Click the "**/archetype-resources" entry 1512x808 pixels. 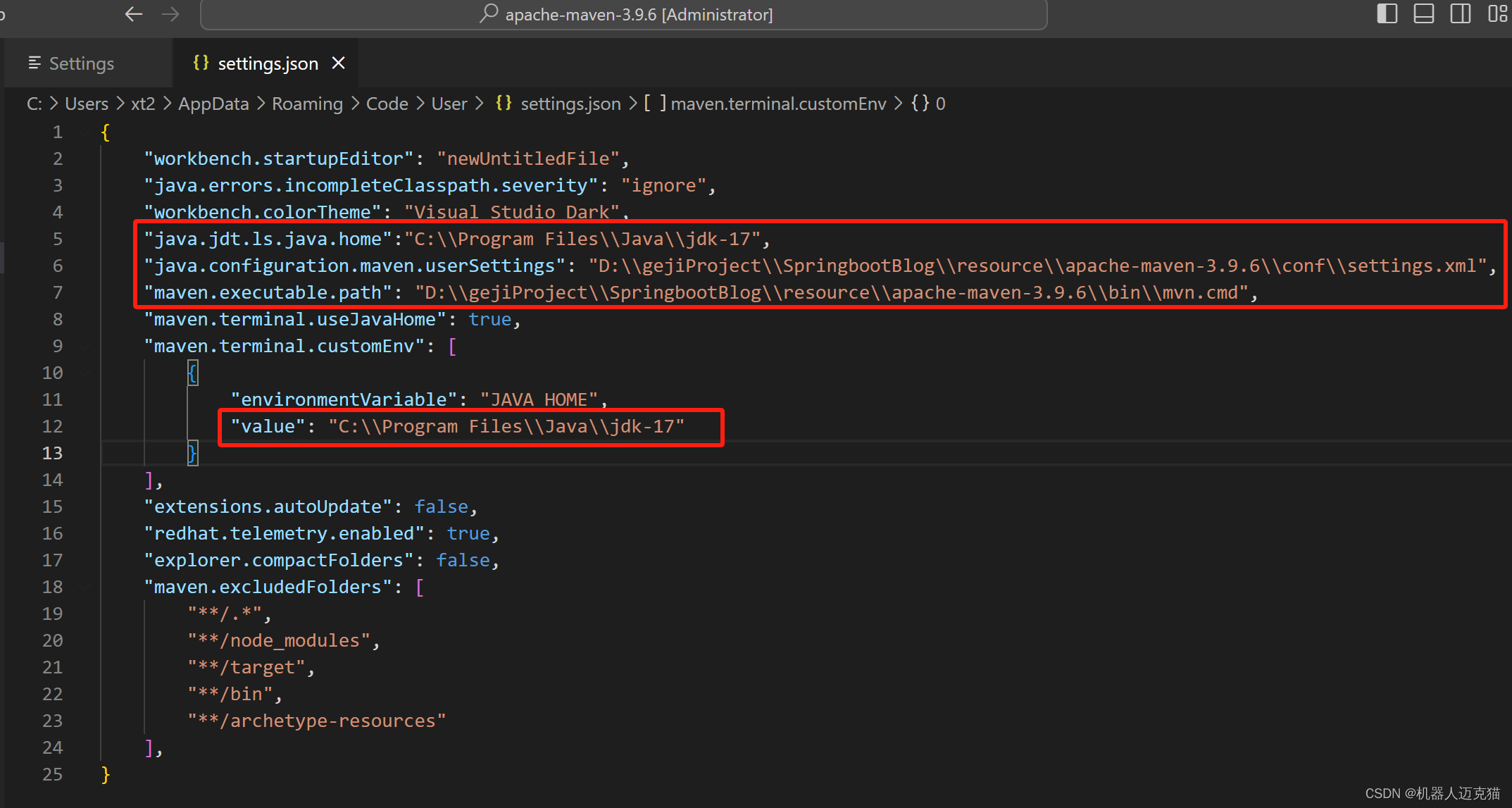coord(317,721)
